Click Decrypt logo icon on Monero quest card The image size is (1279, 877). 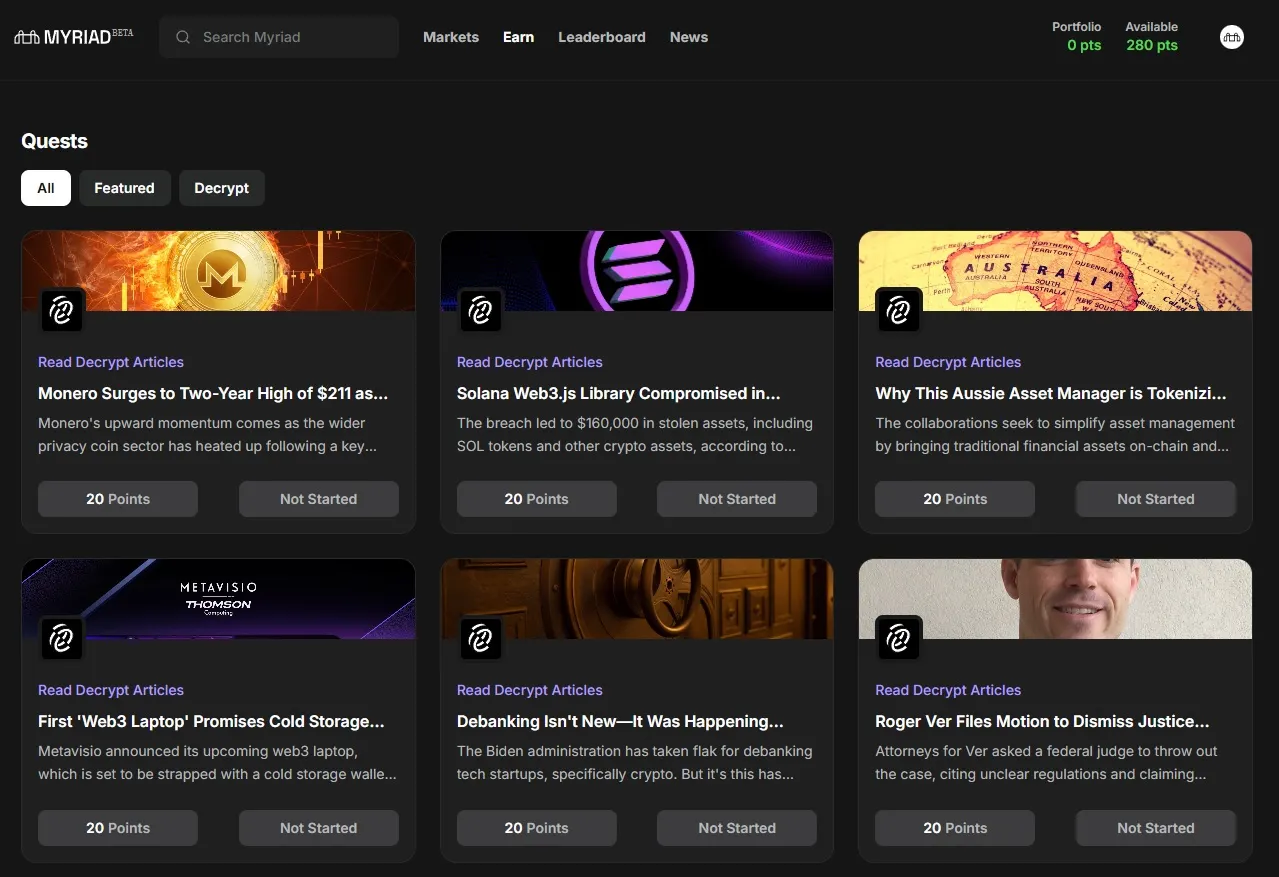click(62, 311)
